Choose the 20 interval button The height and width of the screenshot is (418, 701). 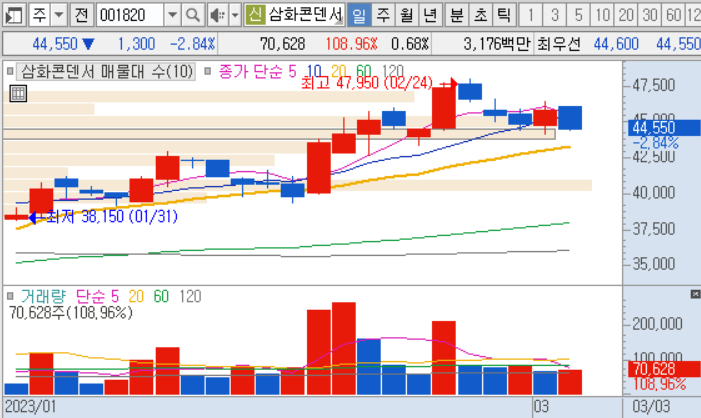click(626, 15)
